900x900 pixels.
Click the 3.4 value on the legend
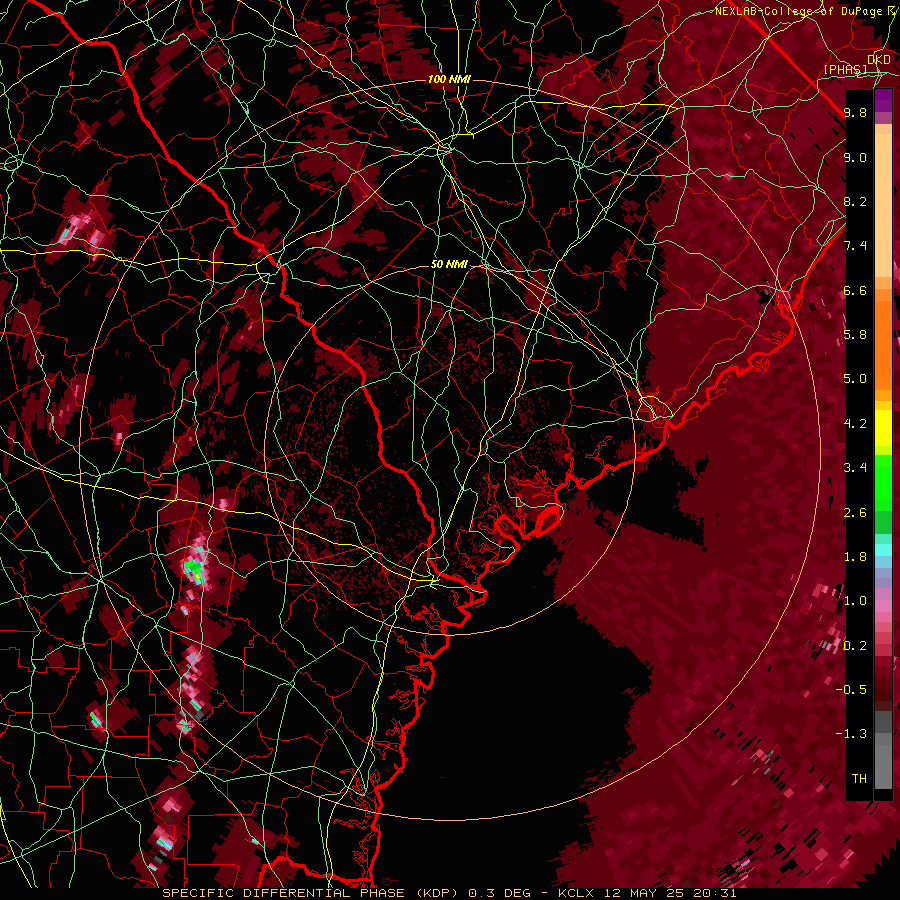pos(855,468)
